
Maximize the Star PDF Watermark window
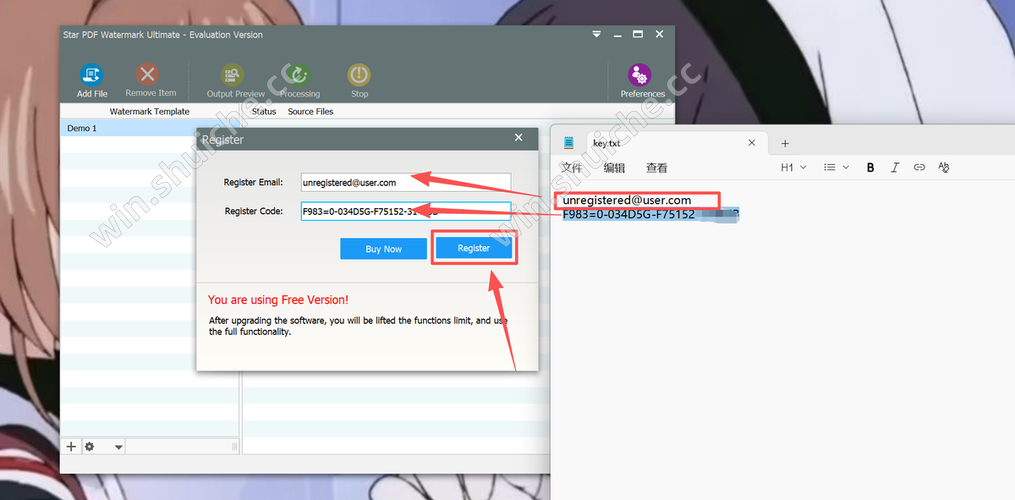pyautogui.click(x=638, y=34)
